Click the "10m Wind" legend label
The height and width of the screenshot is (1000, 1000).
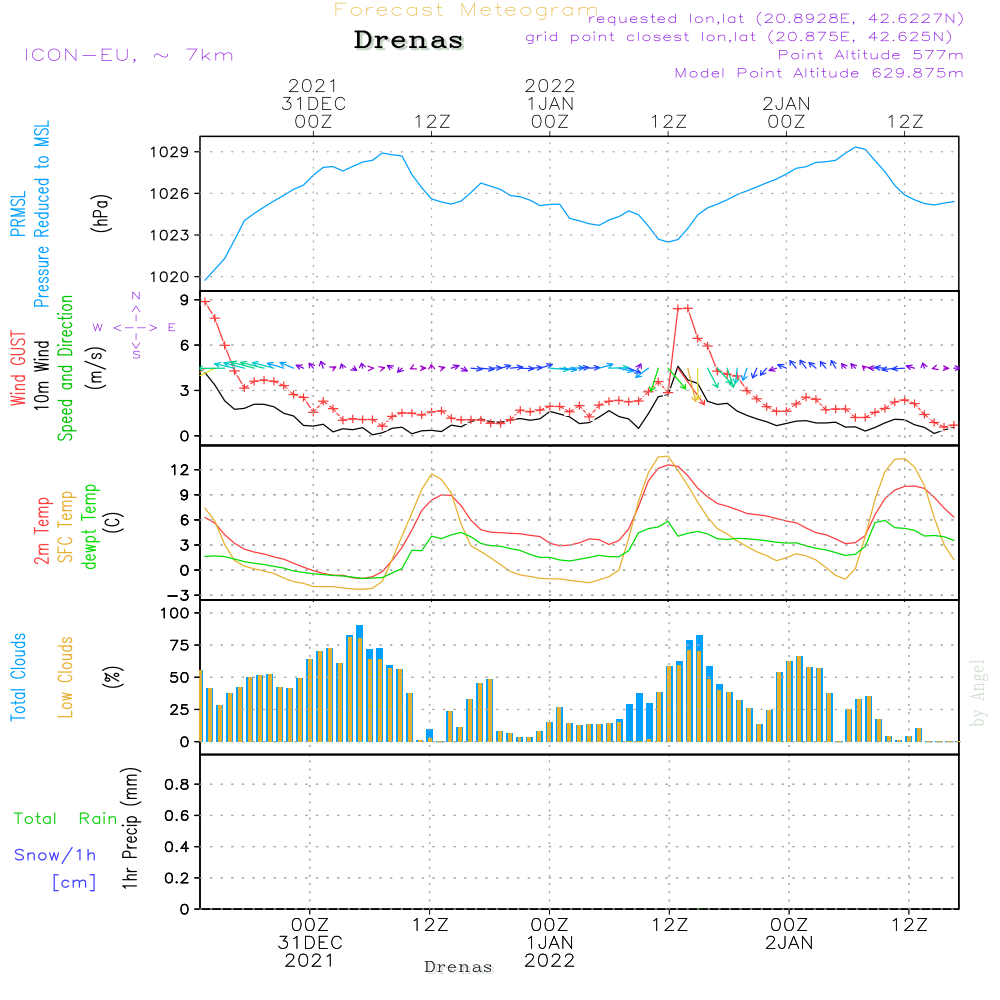pyautogui.click(x=41, y=374)
